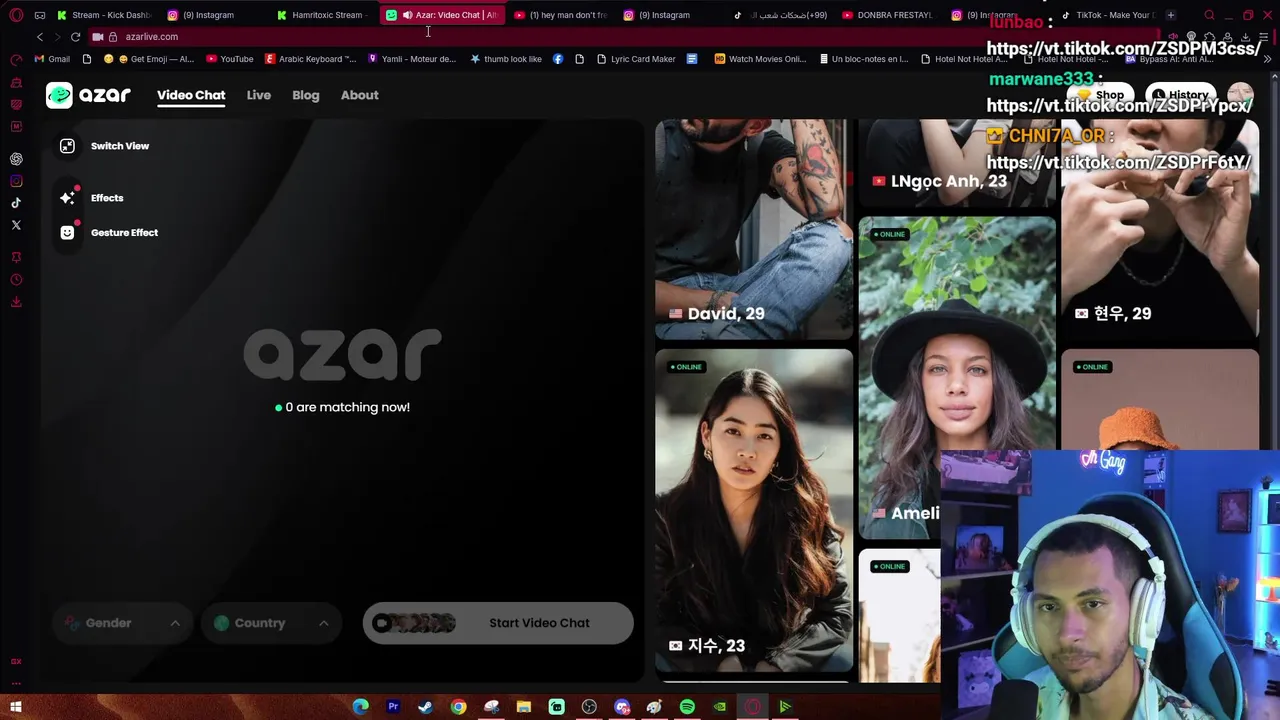Switch to the 'hey man don't' YouTube tab

click(x=560, y=15)
